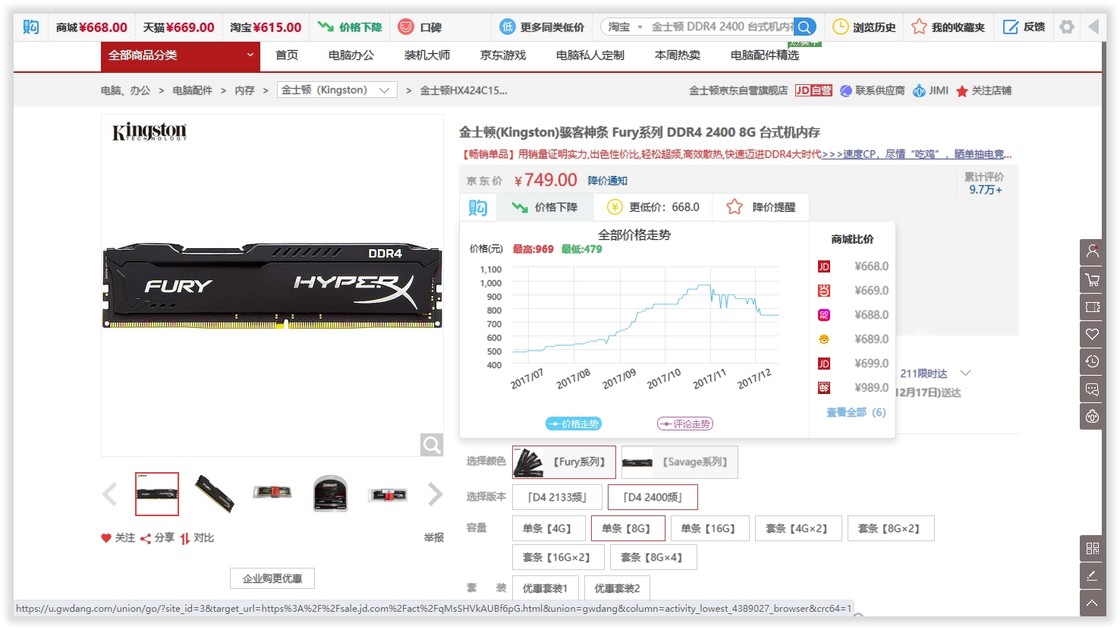The height and width of the screenshot is (630, 1120).
Task: Select capacity 单条 4G
Action: 549,529
